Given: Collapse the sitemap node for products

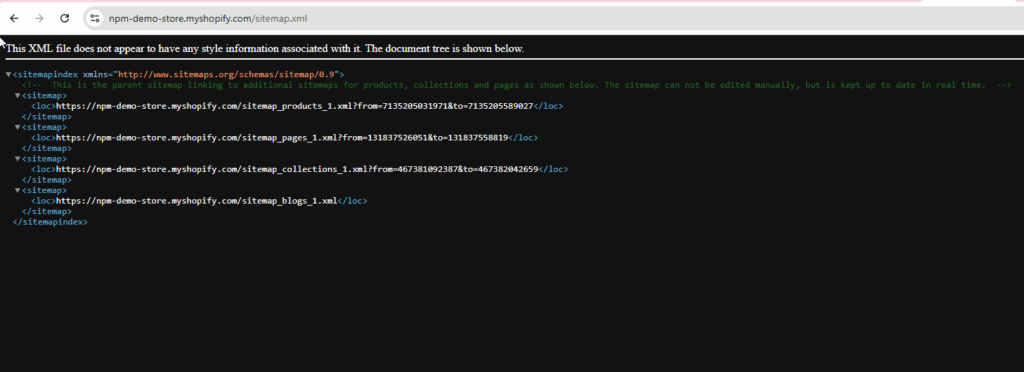Looking at the screenshot, I should coord(18,95).
